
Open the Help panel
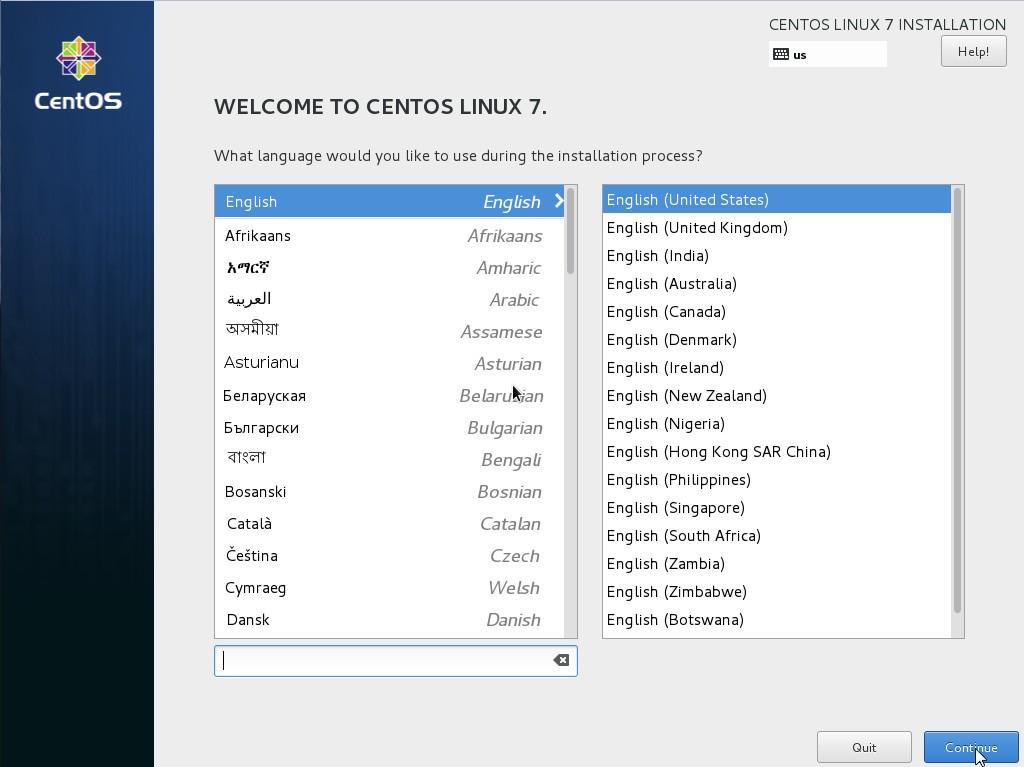click(x=972, y=51)
